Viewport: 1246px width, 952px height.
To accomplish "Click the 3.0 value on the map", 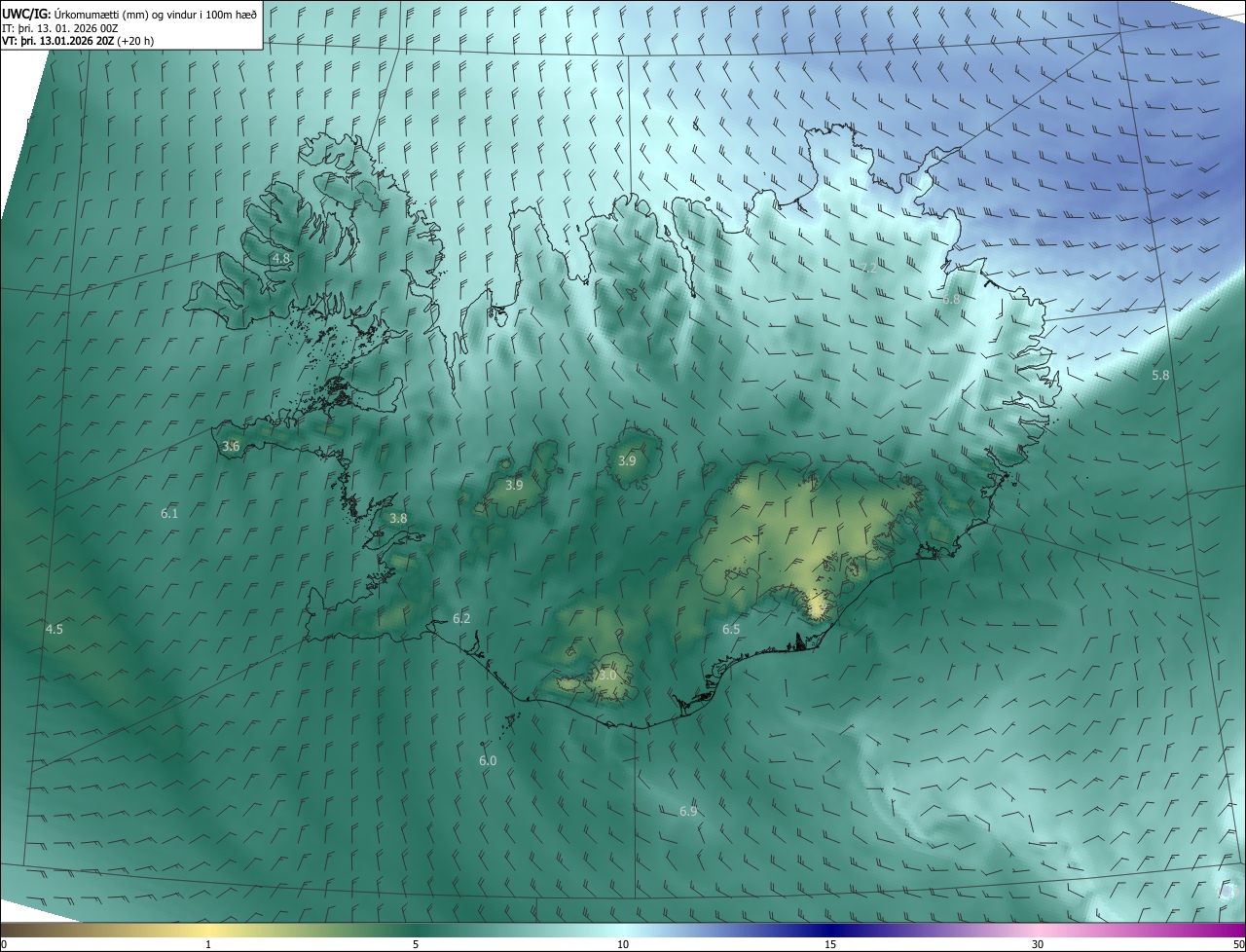I will pyautogui.click(x=607, y=675).
